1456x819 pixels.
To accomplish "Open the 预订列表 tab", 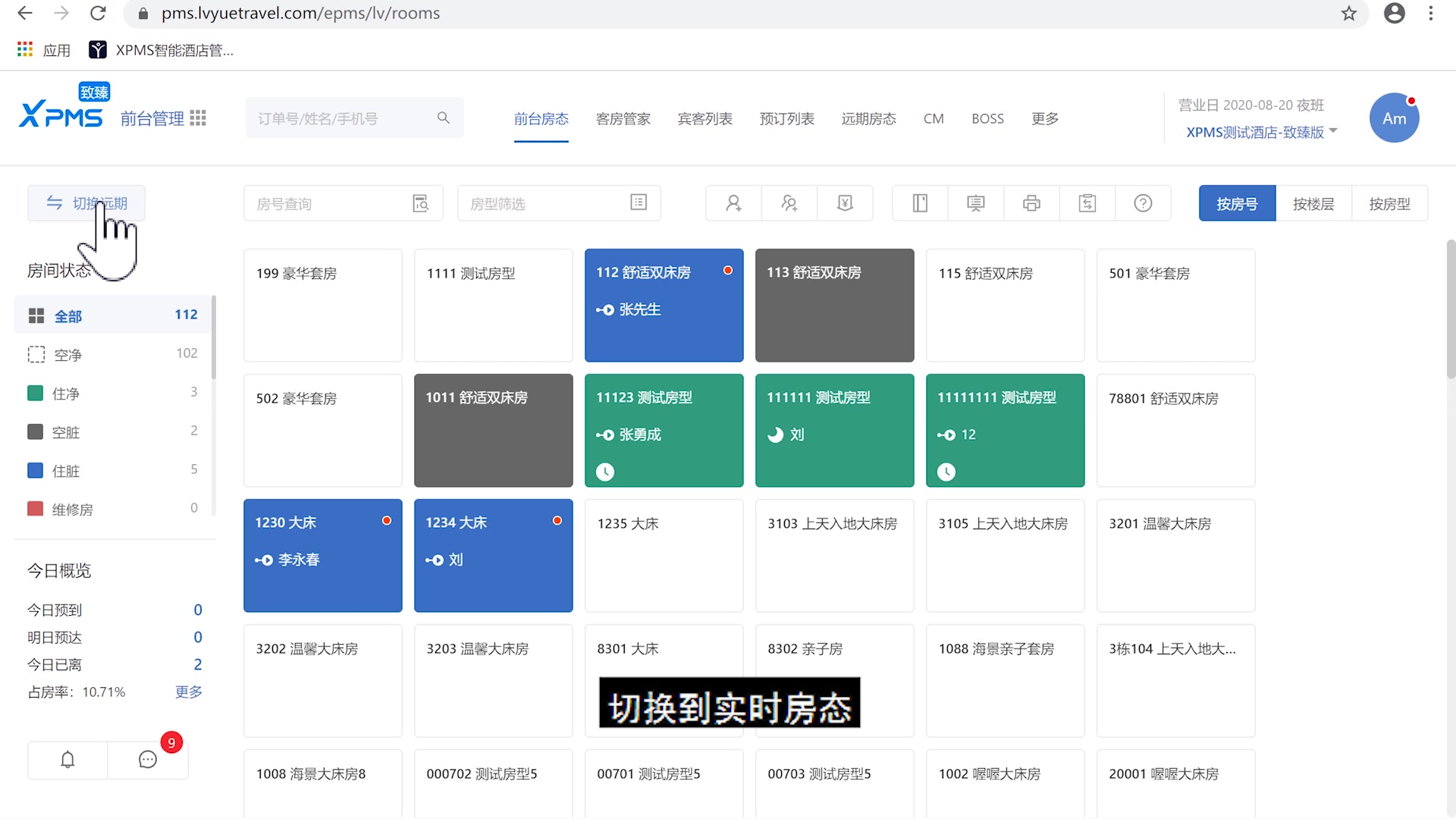I will 786,118.
